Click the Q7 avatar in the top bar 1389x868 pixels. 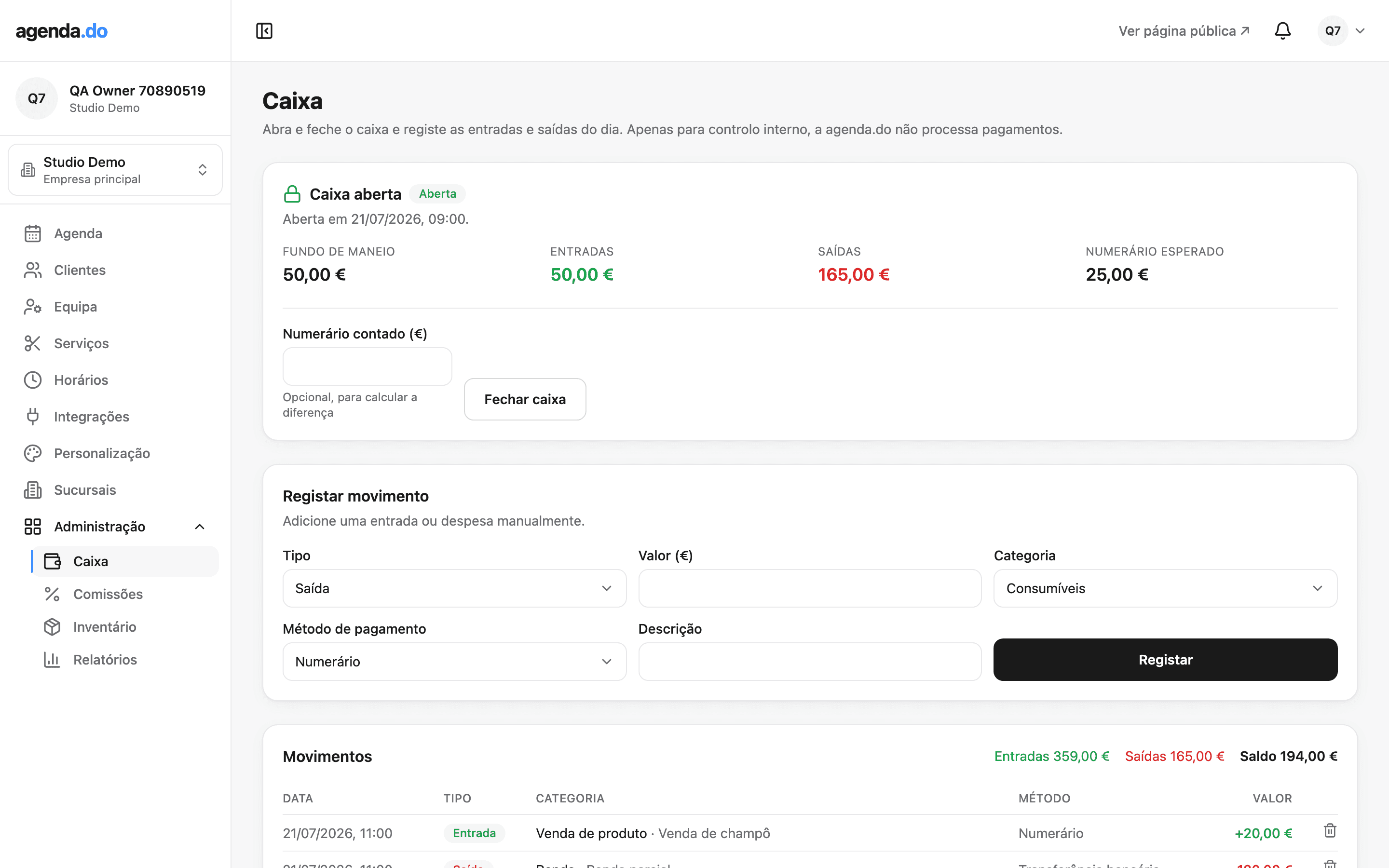click(x=1332, y=30)
